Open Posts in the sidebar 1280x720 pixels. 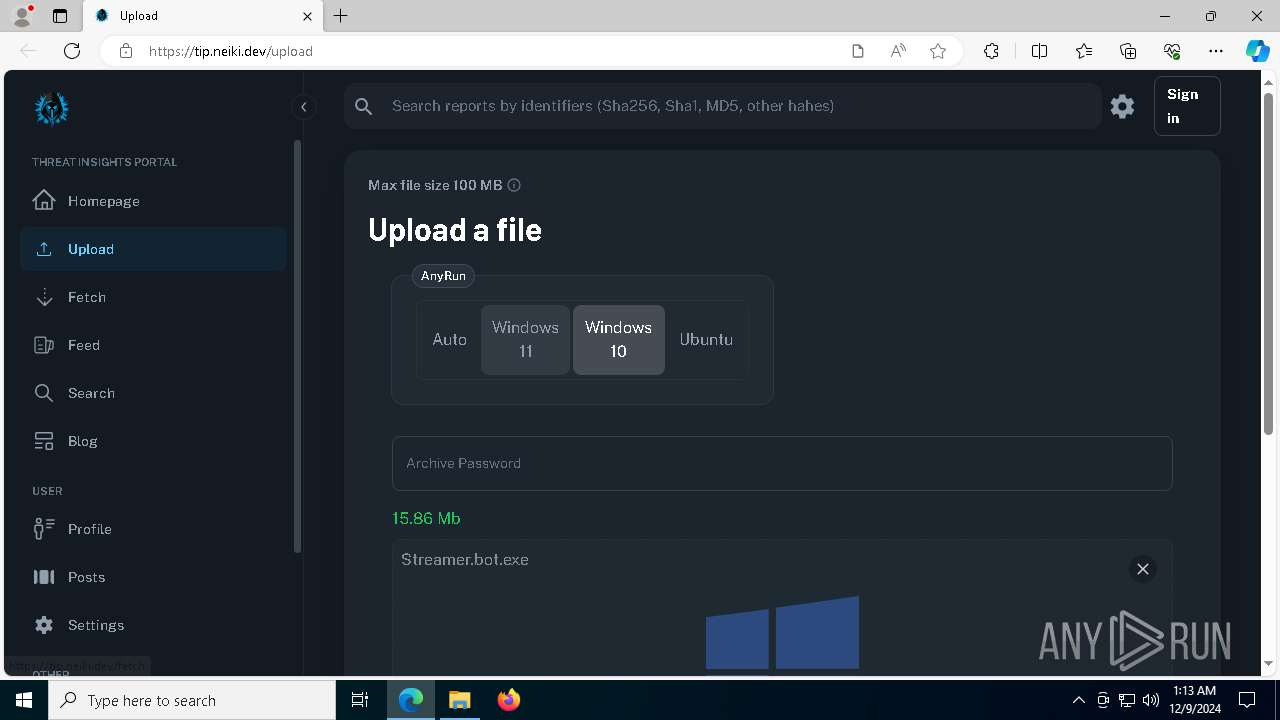click(x=153, y=577)
